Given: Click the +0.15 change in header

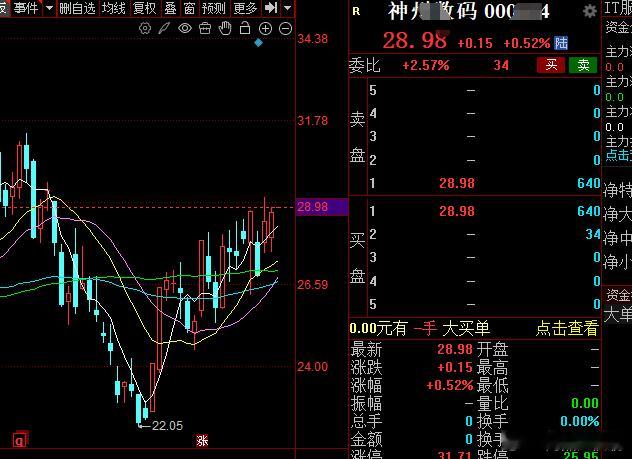Looking at the screenshot, I should pos(475,43).
